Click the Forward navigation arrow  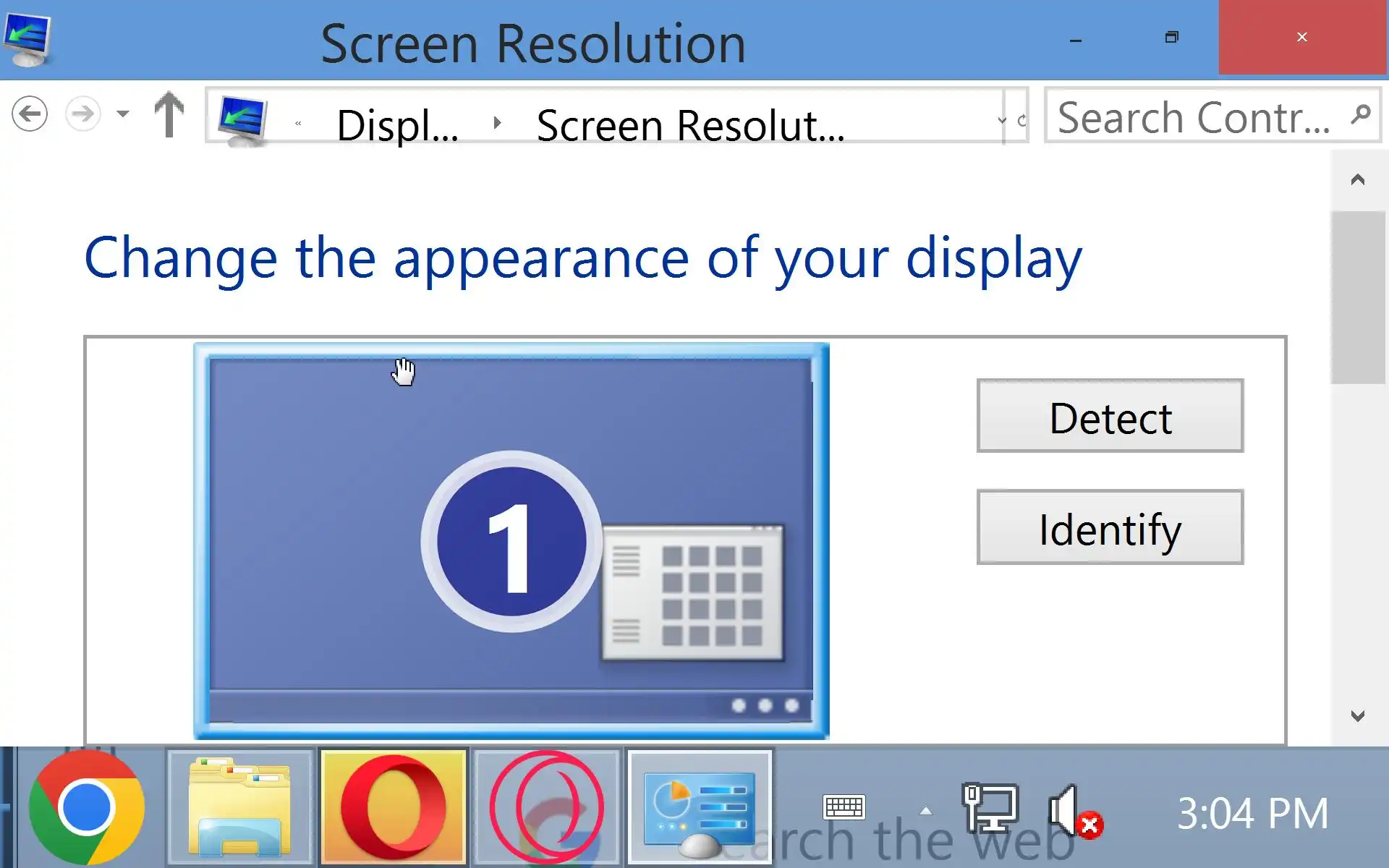point(82,114)
